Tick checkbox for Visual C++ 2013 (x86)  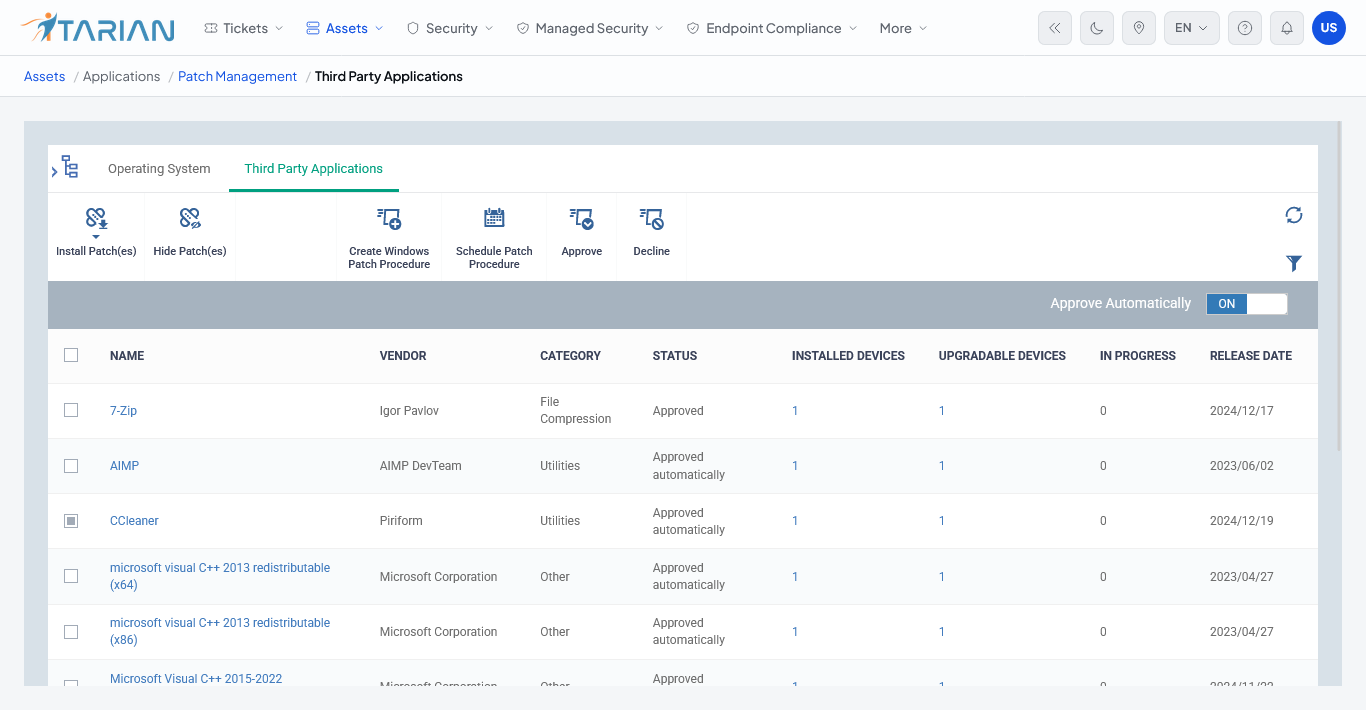tap(71, 632)
